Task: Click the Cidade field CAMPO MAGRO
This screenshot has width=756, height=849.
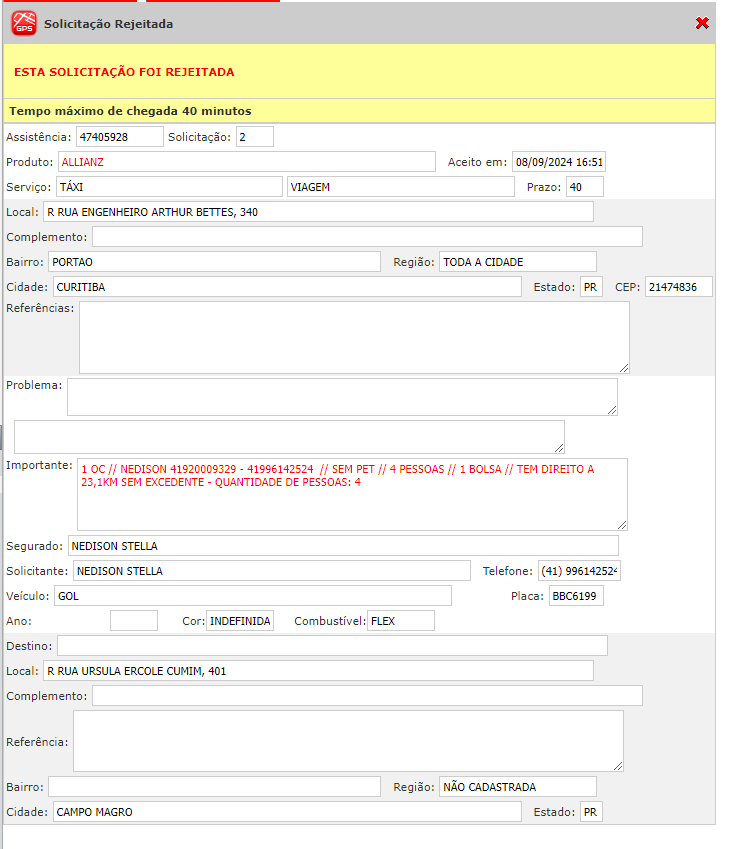Action: (287, 811)
